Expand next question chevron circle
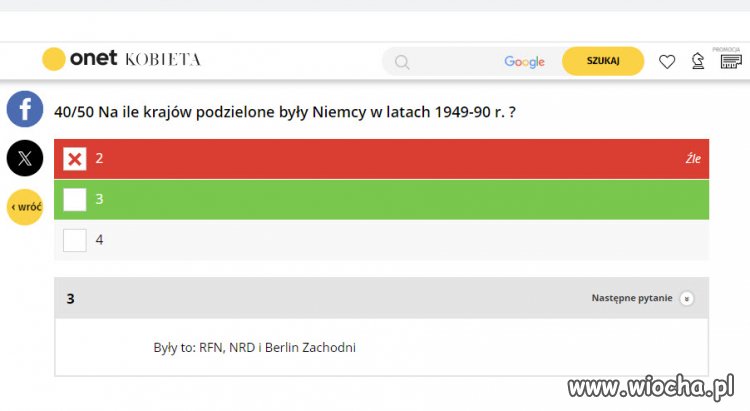This screenshot has width=750, height=411. [x=687, y=299]
